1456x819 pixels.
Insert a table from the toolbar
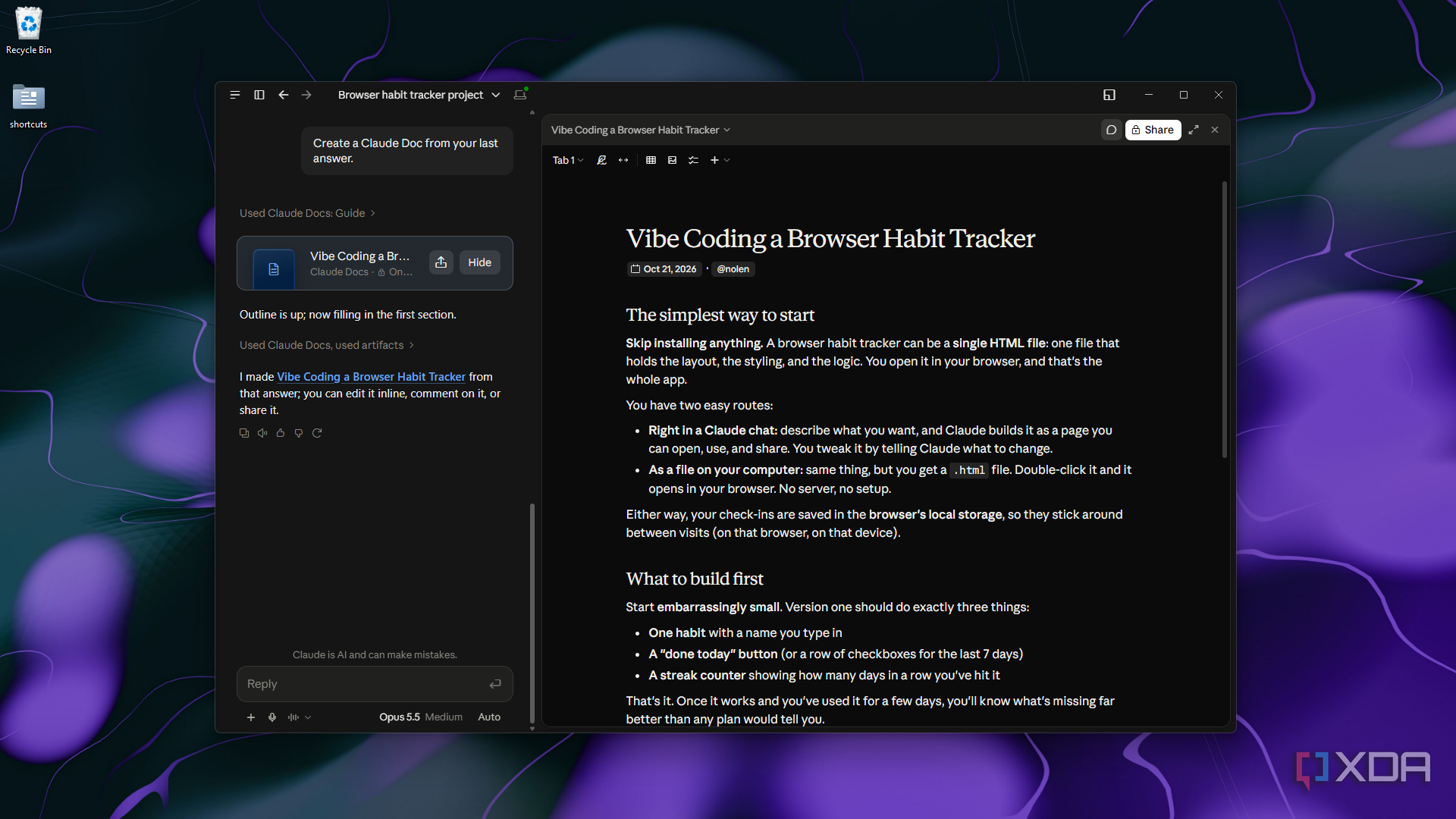click(651, 160)
